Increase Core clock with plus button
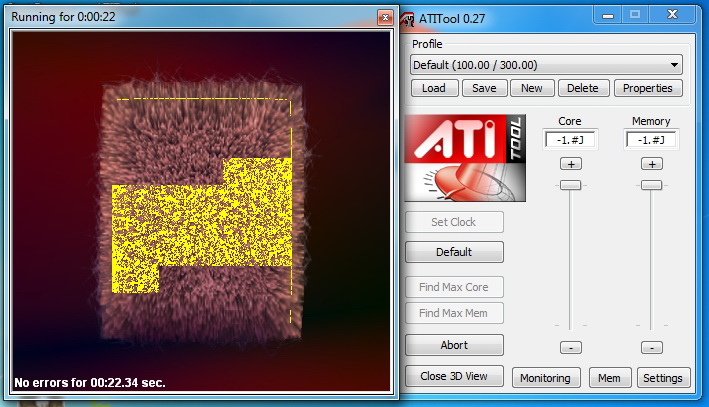709x407 pixels. tap(570, 163)
